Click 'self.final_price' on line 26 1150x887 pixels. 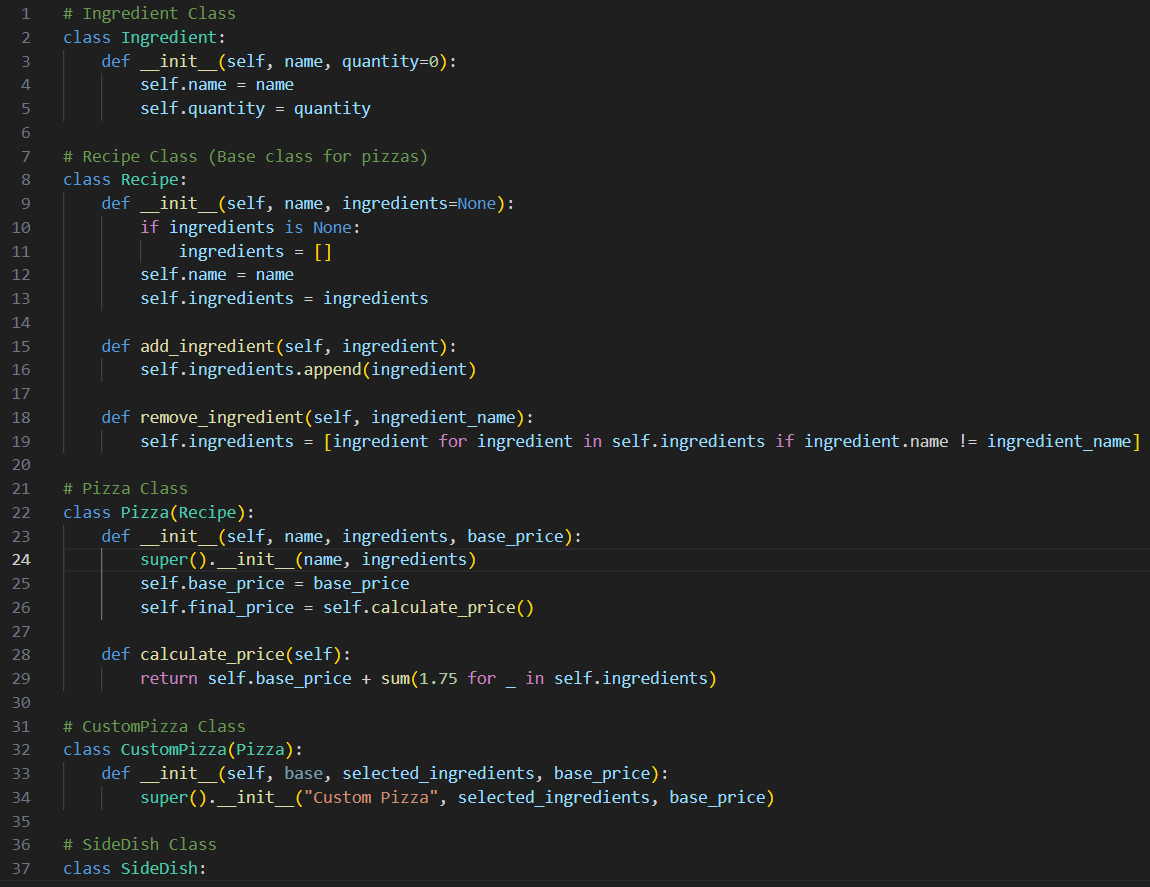point(216,607)
